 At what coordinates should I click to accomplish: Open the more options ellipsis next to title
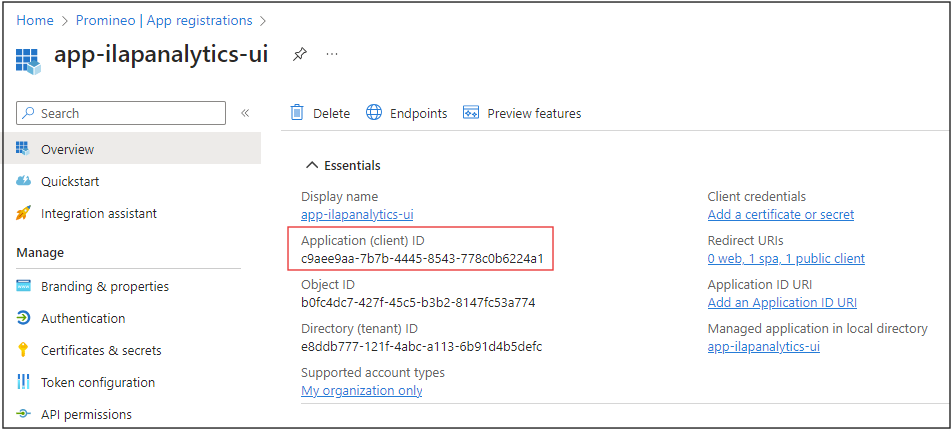click(332, 54)
